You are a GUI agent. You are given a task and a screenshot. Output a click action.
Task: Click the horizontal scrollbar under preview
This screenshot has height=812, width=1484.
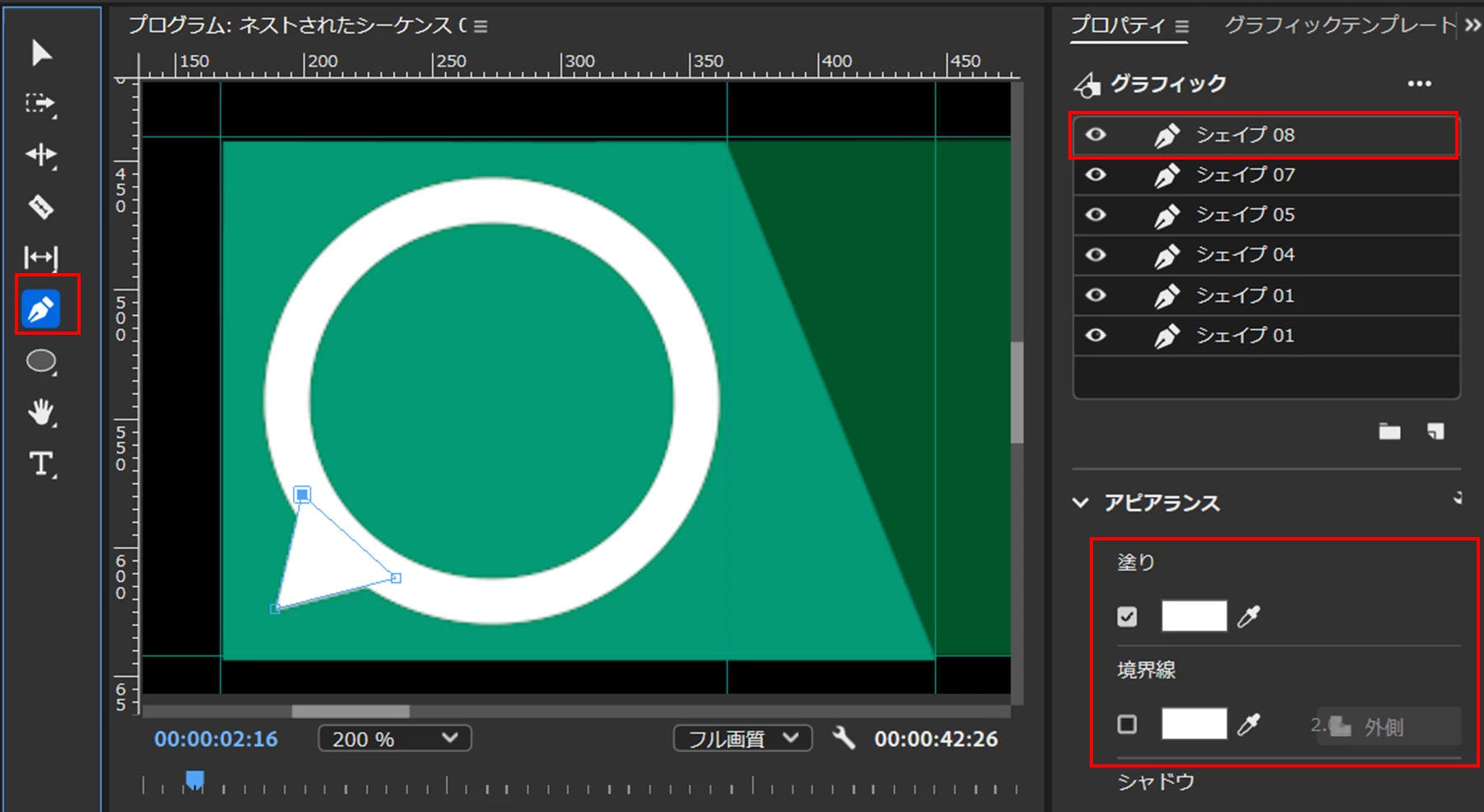tap(351, 711)
